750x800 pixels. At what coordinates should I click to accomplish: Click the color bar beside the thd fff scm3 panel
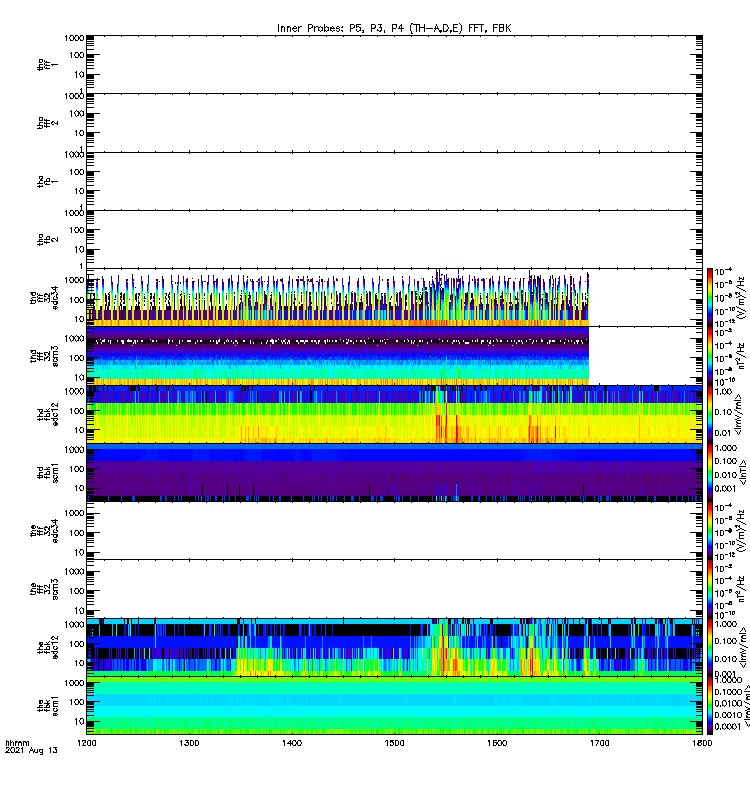[710, 356]
